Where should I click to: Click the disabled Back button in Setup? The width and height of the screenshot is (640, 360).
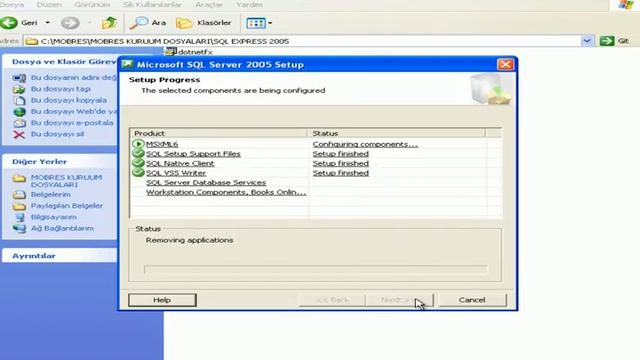click(x=332, y=300)
